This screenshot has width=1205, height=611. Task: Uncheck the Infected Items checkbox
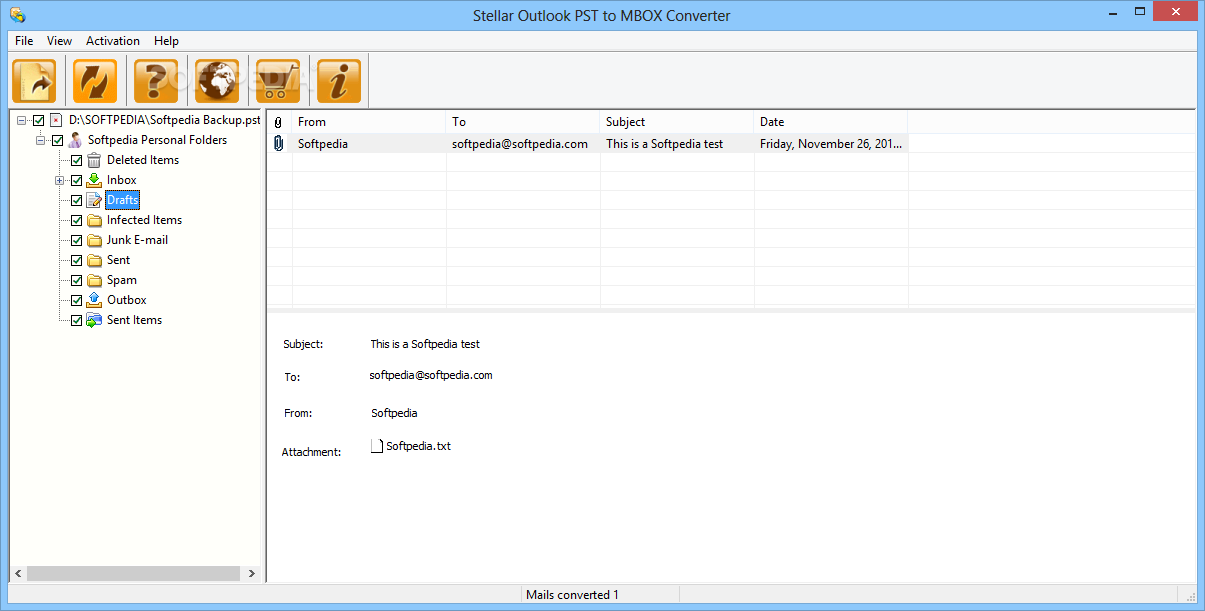(76, 220)
